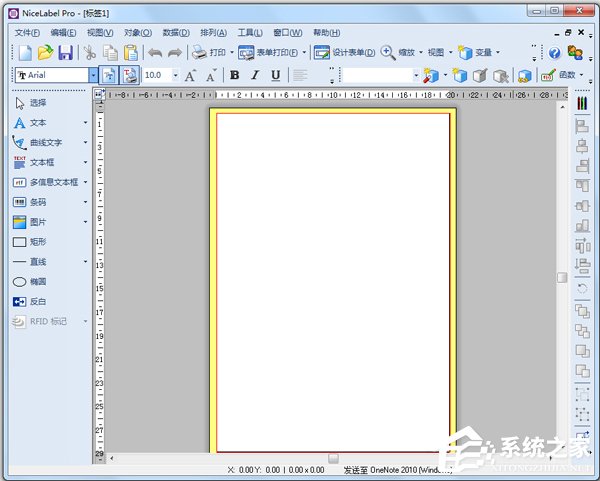Open the Object (对象) menu
The image size is (600, 481).
pyautogui.click(x=138, y=33)
